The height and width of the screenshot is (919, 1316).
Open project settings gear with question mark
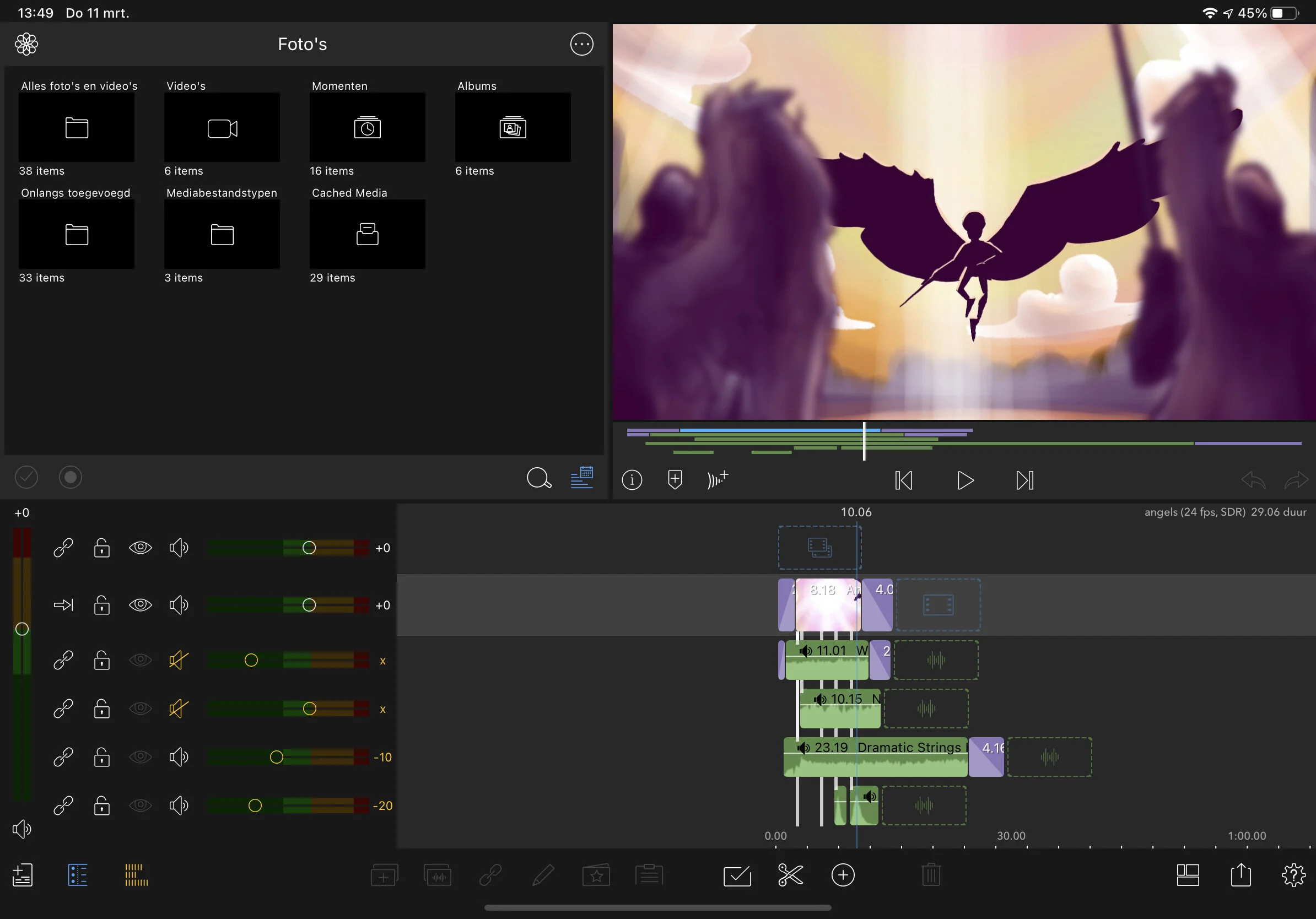pos(1293,875)
